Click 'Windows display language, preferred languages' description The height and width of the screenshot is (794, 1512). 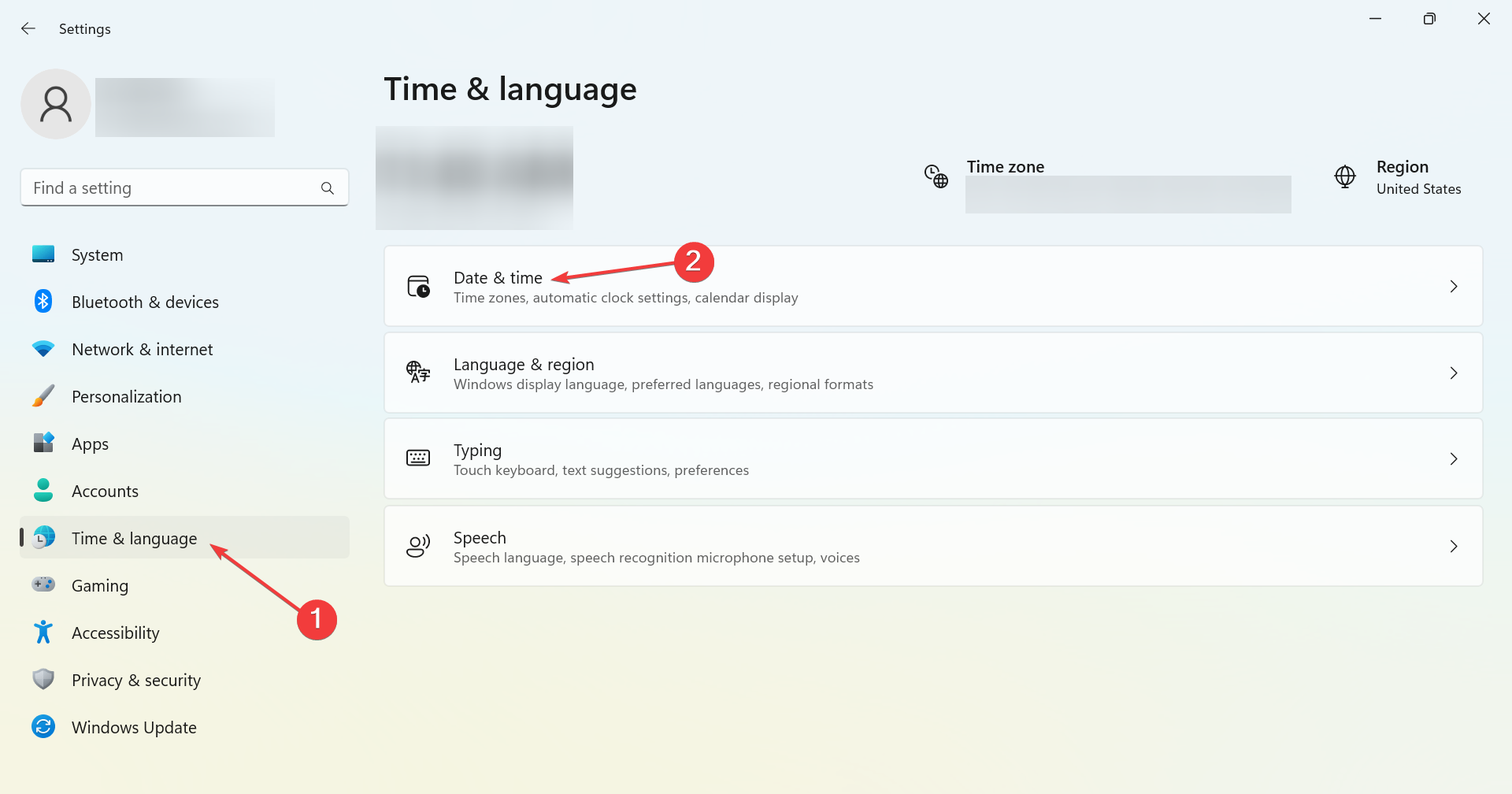[x=663, y=384]
